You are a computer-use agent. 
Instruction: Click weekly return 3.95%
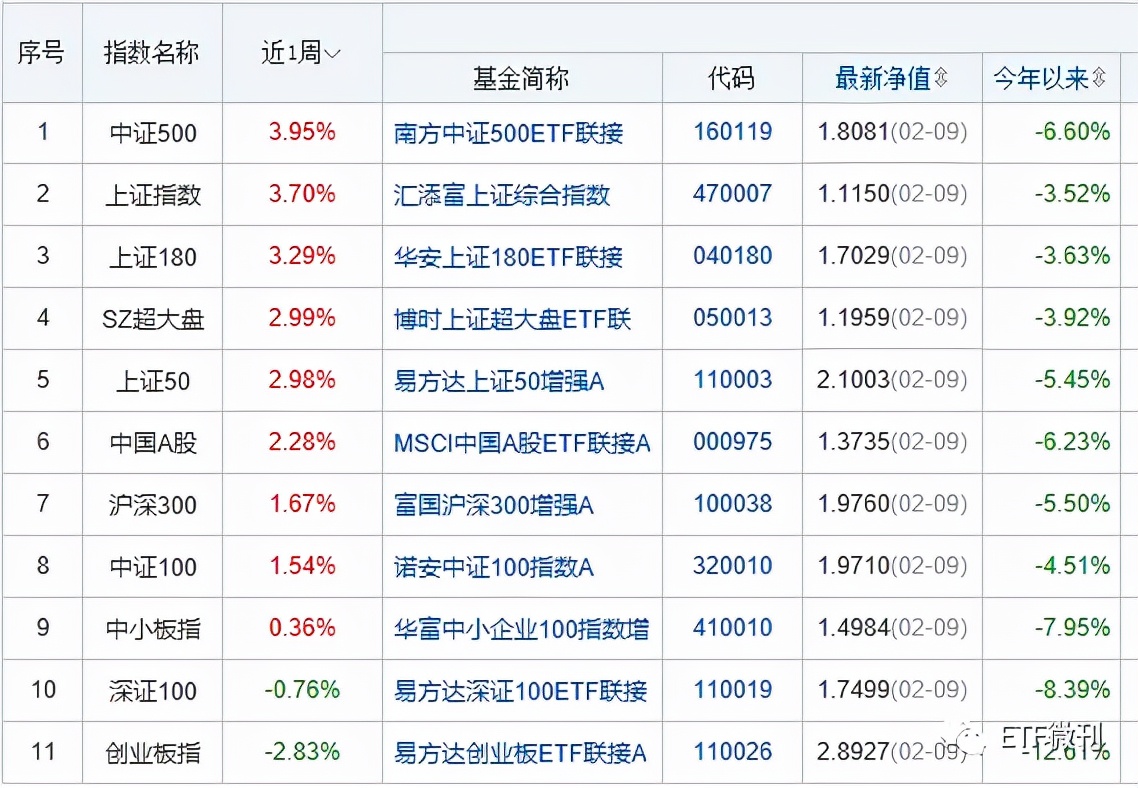[x=302, y=132]
